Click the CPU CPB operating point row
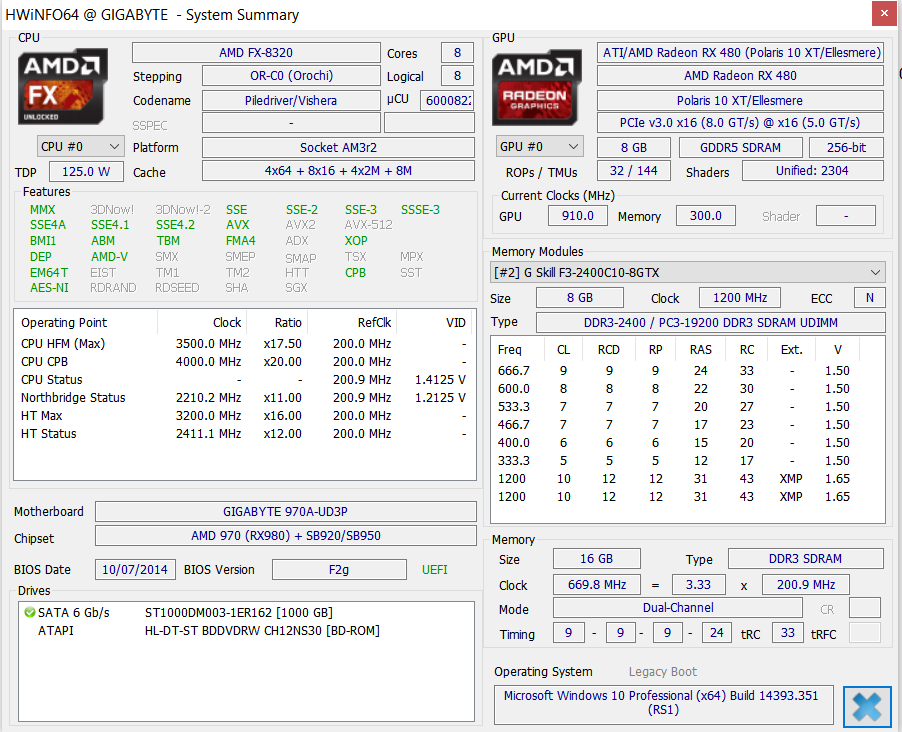 pyautogui.click(x=244, y=361)
